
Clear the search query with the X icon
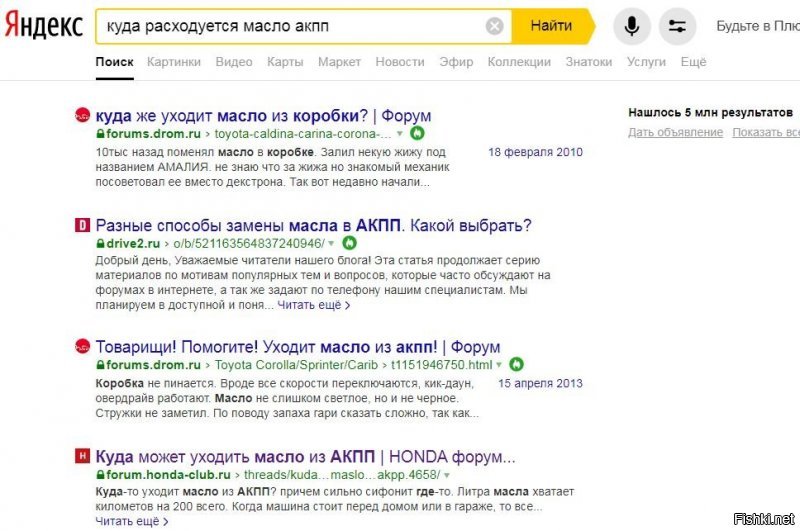(494, 26)
